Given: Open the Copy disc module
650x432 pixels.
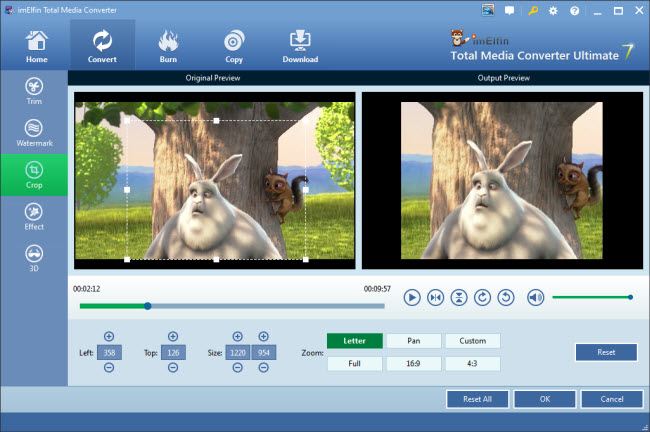Looking at the screenshot, I should (x=234, y=46).
